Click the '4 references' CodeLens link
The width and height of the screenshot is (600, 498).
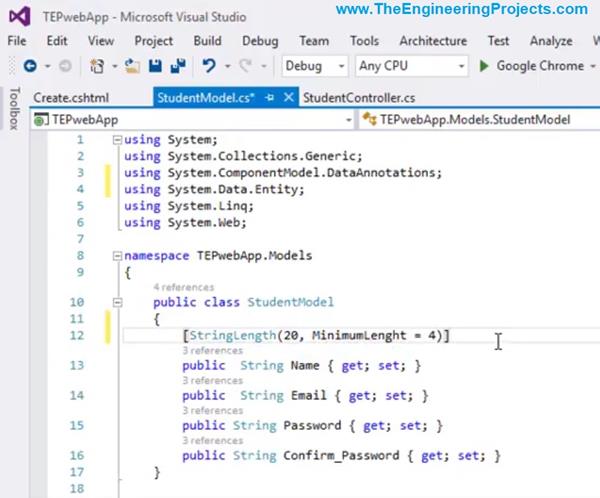pyautogui.click(x=184, y=287)
